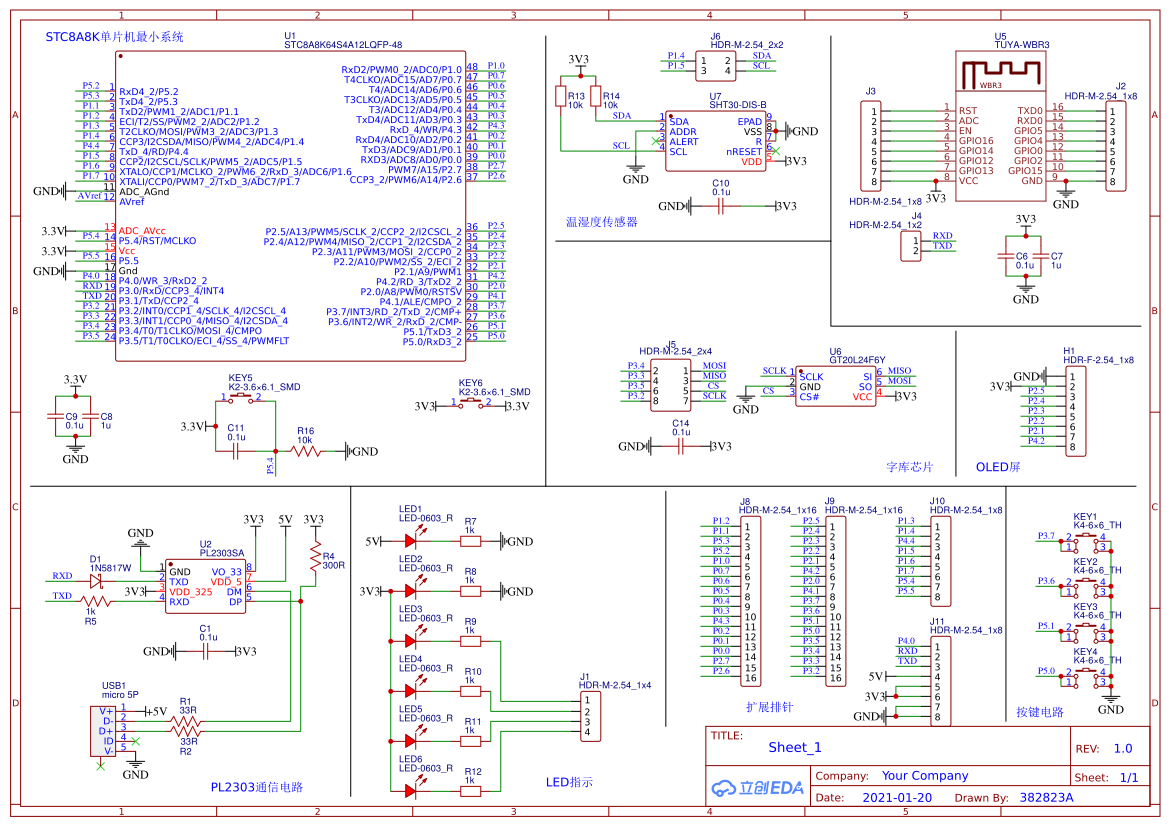Click the Your Company field
This screenshot has height=827, width=1170.
[924, 775]
